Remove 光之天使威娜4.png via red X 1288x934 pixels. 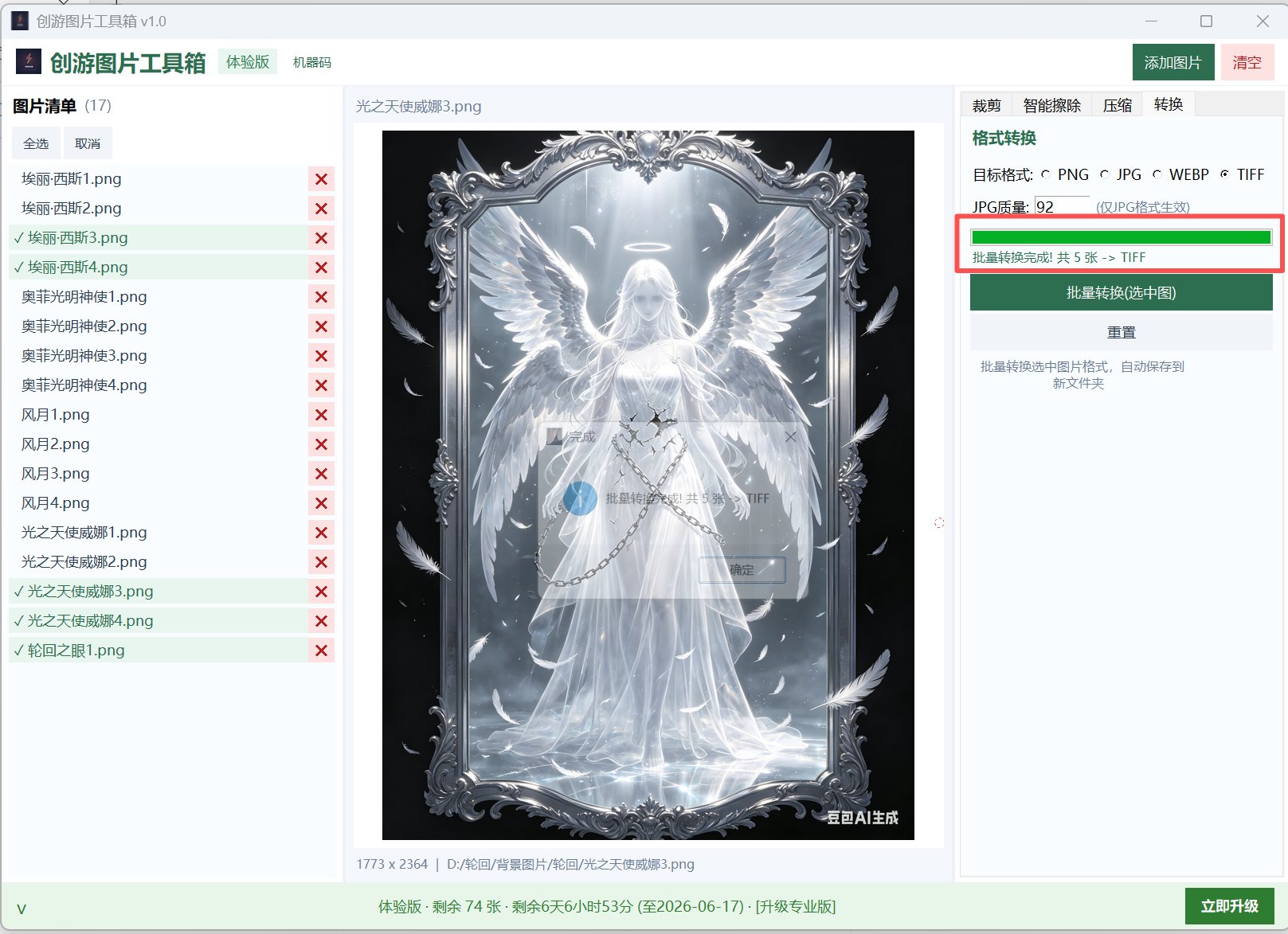(321, 621)
